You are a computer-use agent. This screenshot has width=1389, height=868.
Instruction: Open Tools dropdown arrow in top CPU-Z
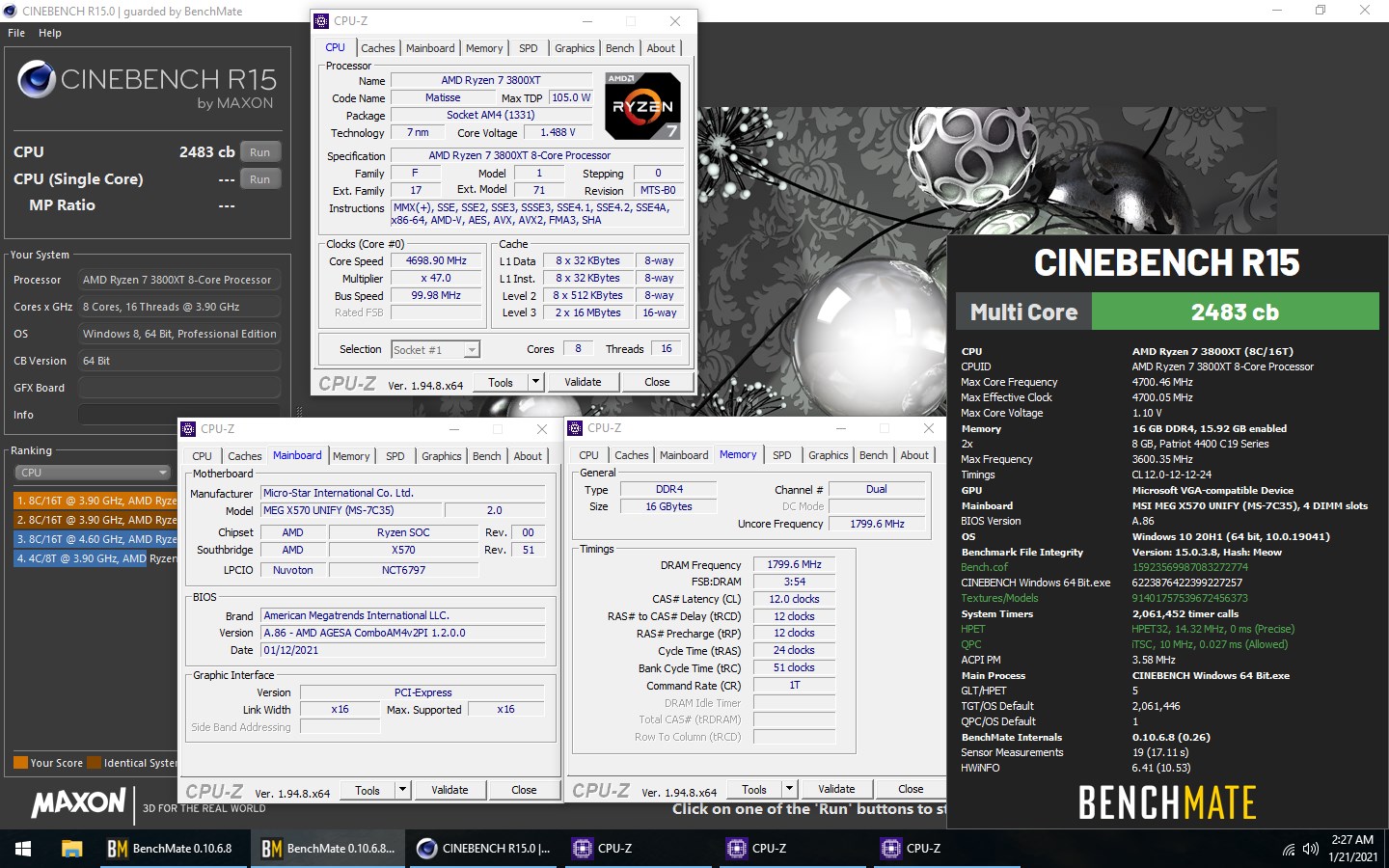[x=535, y=382]
